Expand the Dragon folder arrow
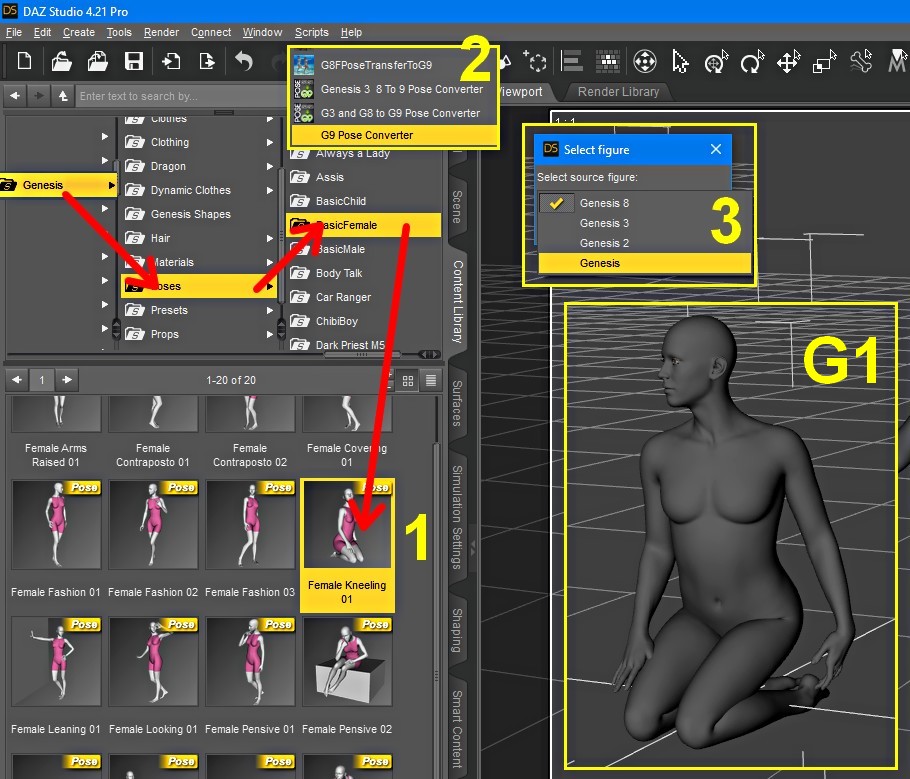Screen dimensions: 910x779 tap(269, 166)
